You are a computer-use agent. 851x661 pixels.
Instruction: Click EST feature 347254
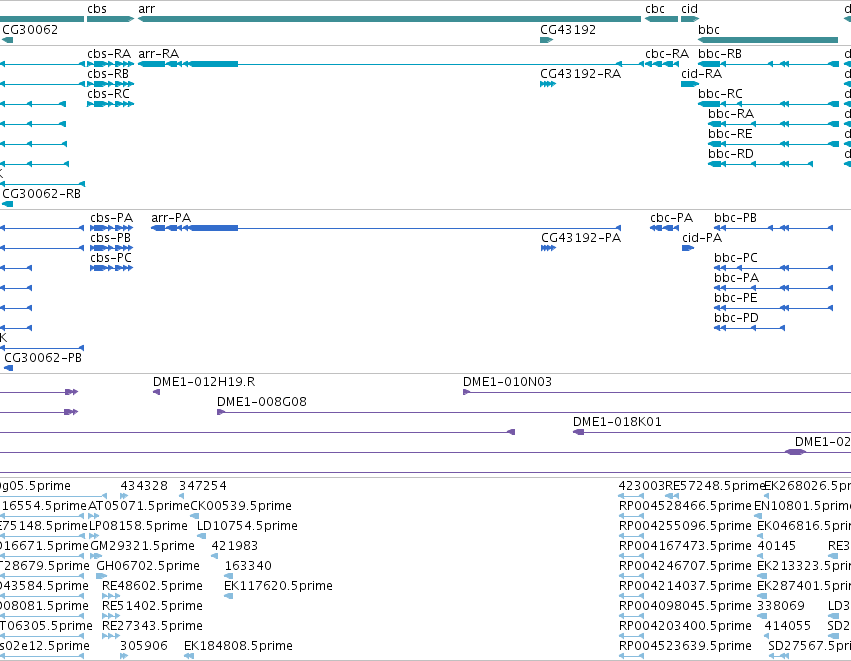pyautogui.click(x=181, y=495)
